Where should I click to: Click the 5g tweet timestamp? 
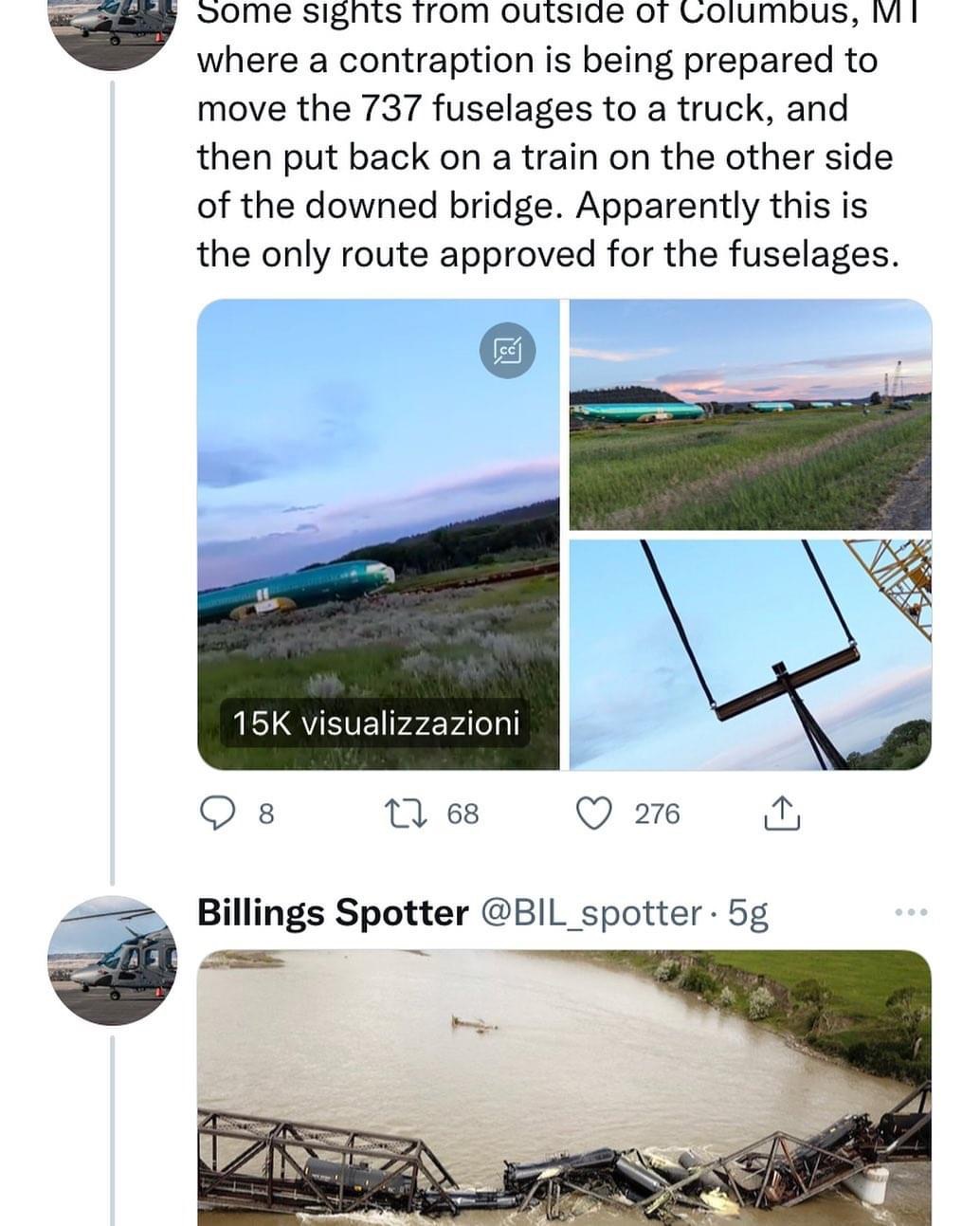tap(748, 912)
